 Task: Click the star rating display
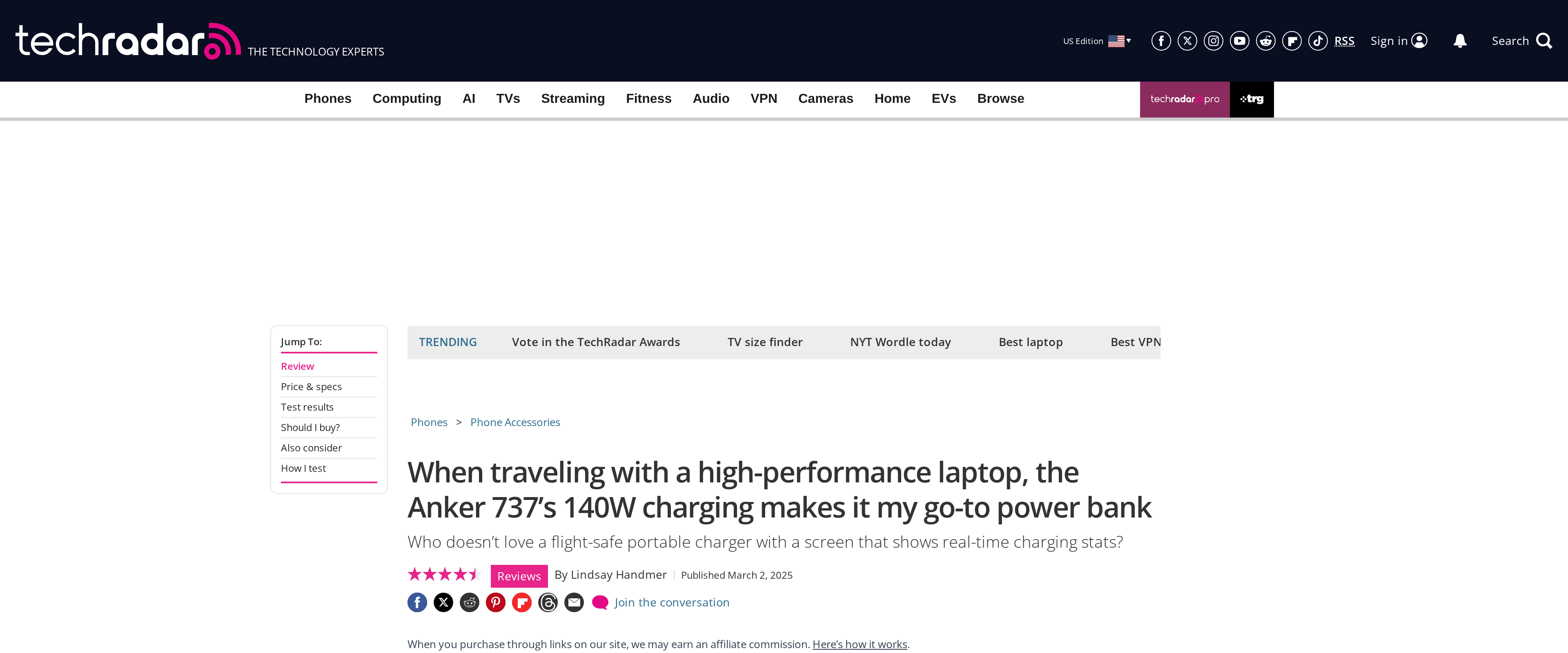pyautogui.click(x=444, y=575)
